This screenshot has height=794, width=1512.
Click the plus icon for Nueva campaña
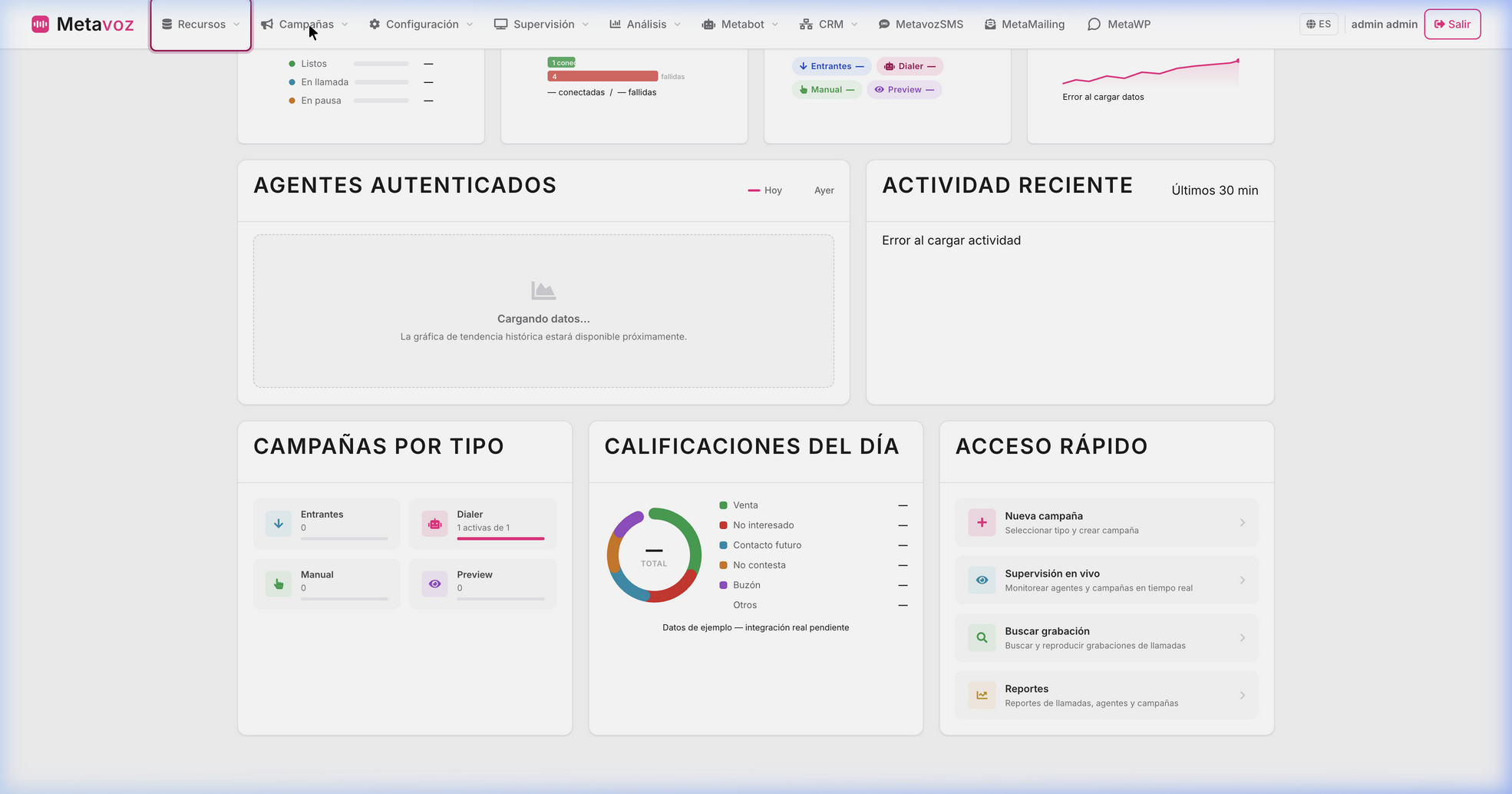[x=982, y=523]
